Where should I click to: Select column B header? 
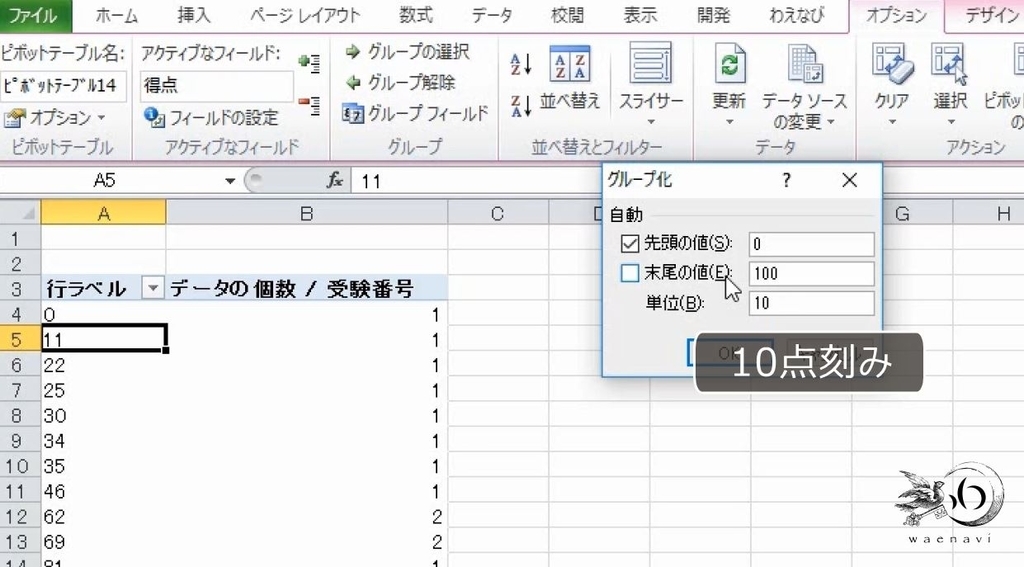click(306, 213)
